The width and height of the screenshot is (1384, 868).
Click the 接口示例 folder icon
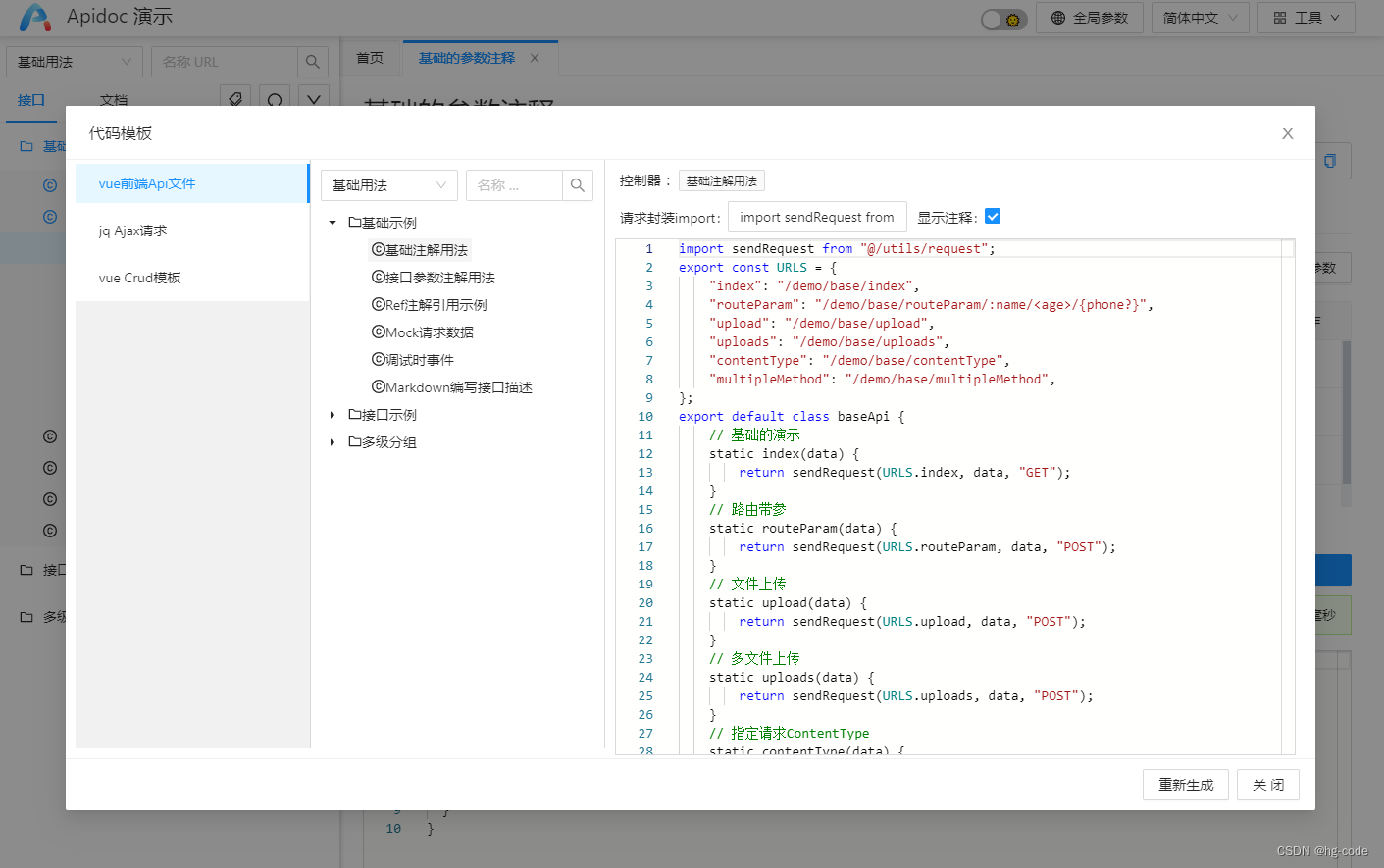click(x=355, y=415)
